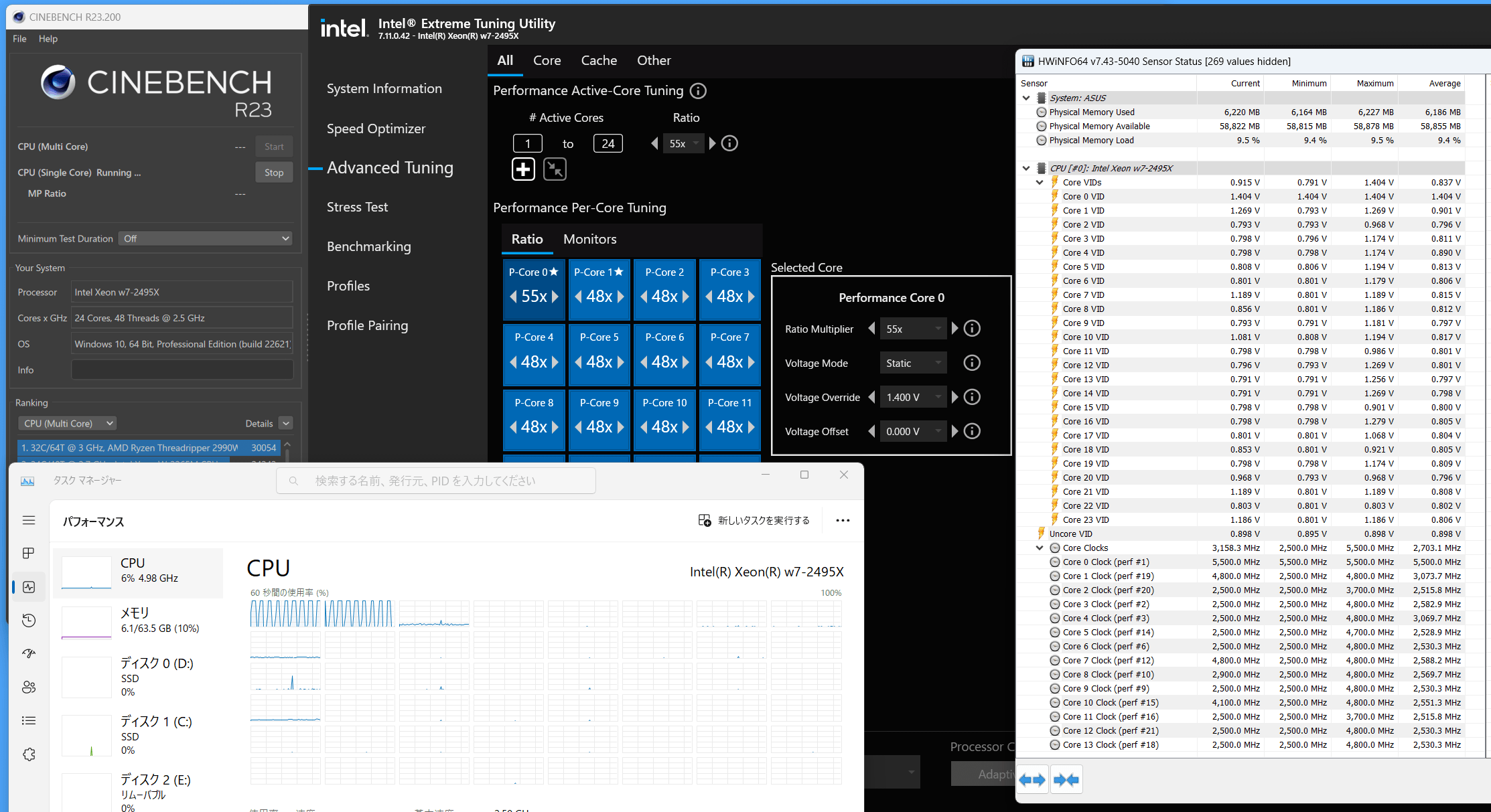The width and height of the screenshot is (1491, 812).
Task: Click Task Manager search magnifier icon
Action: [293, 481]
